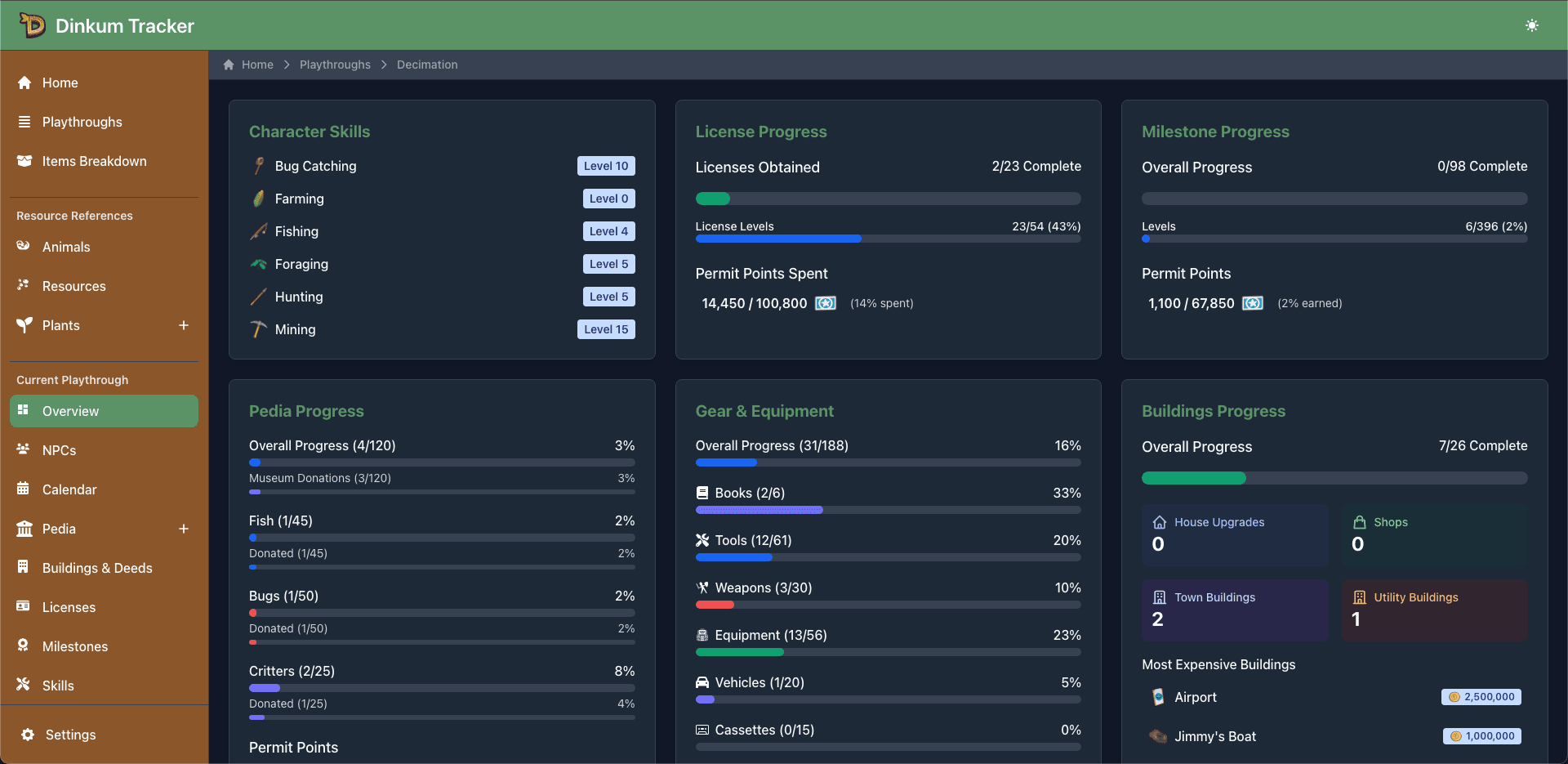Go to NPCs page
1568x764 pixels.
(59, 450)
